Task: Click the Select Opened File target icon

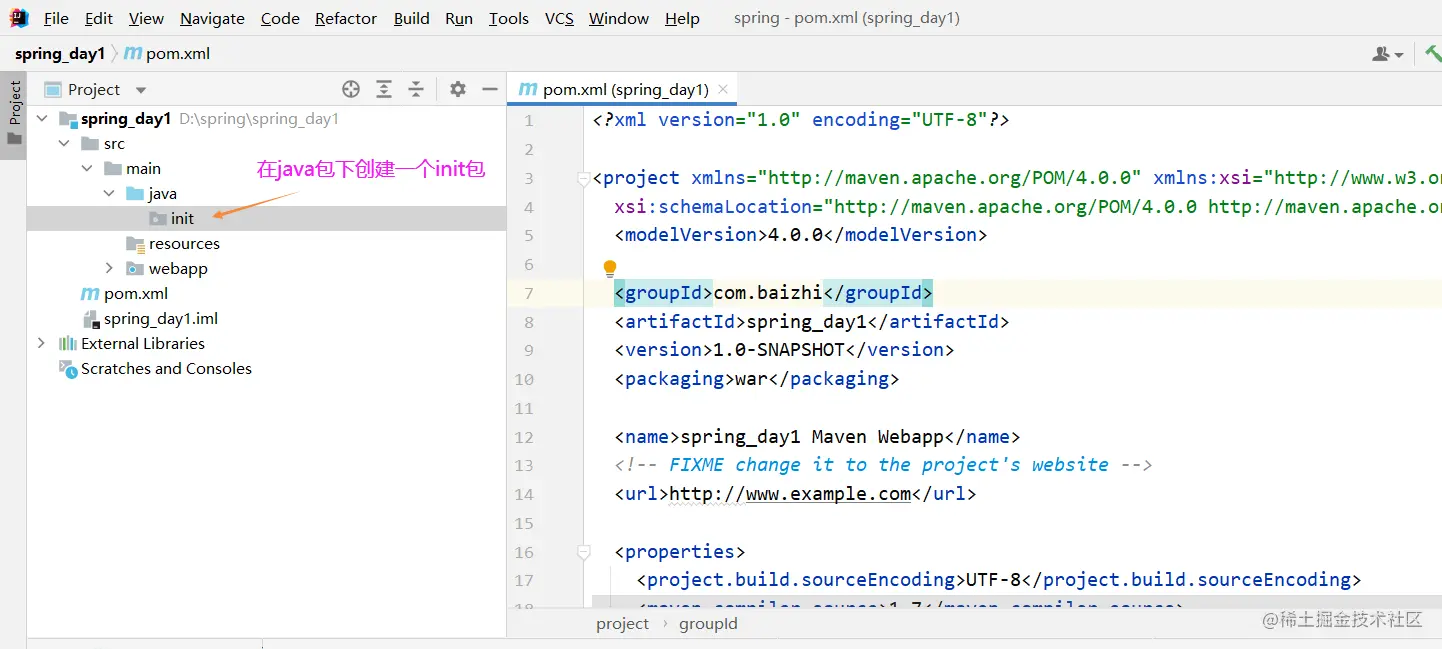Action: (x=351, y=89)
